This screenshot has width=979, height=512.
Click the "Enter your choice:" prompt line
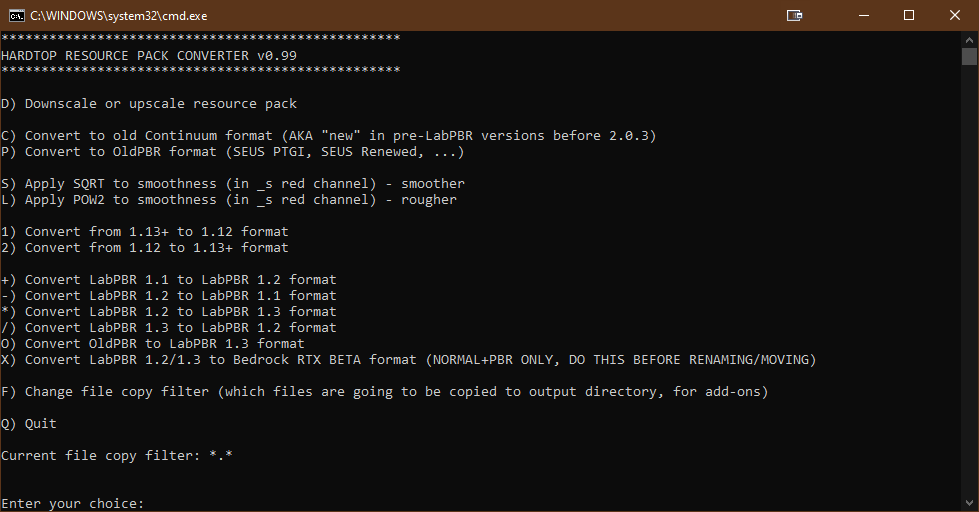point(73,503)
